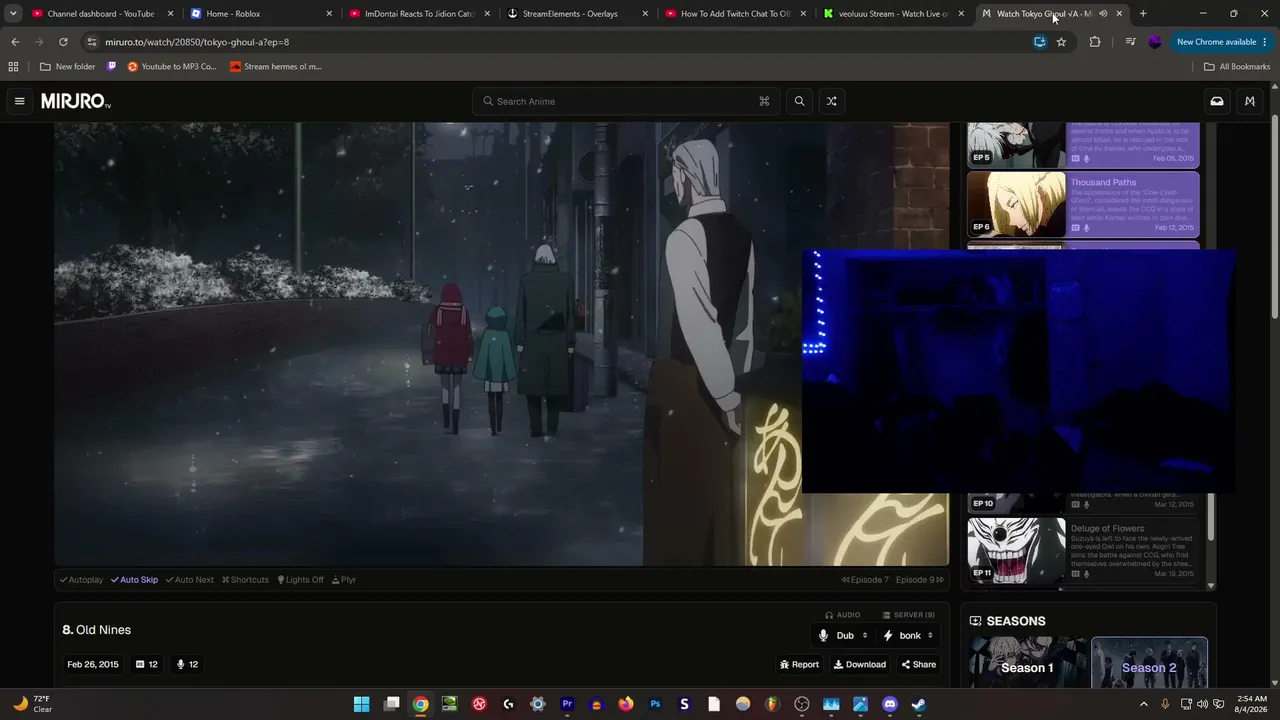Open the Youtube to MP3 bookmark
Screen dimensions: 1280x720
pyautogui.click(x=172, y=67)
